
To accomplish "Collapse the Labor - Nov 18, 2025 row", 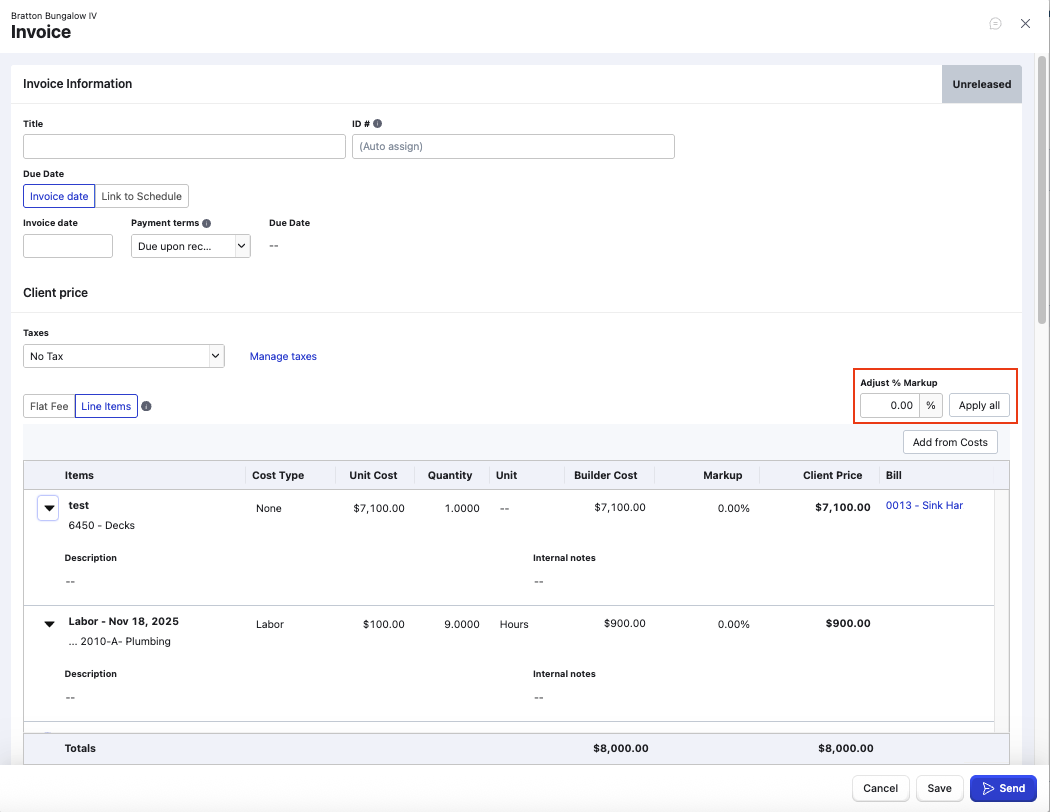I will click(48, 624).
